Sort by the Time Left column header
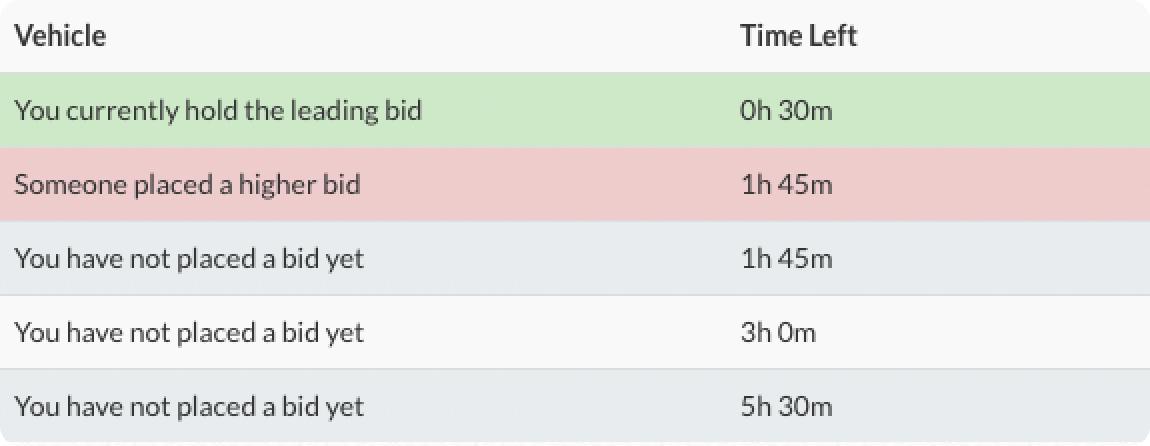Viewport: 1150px width, 446px height. tap(798, 36)
